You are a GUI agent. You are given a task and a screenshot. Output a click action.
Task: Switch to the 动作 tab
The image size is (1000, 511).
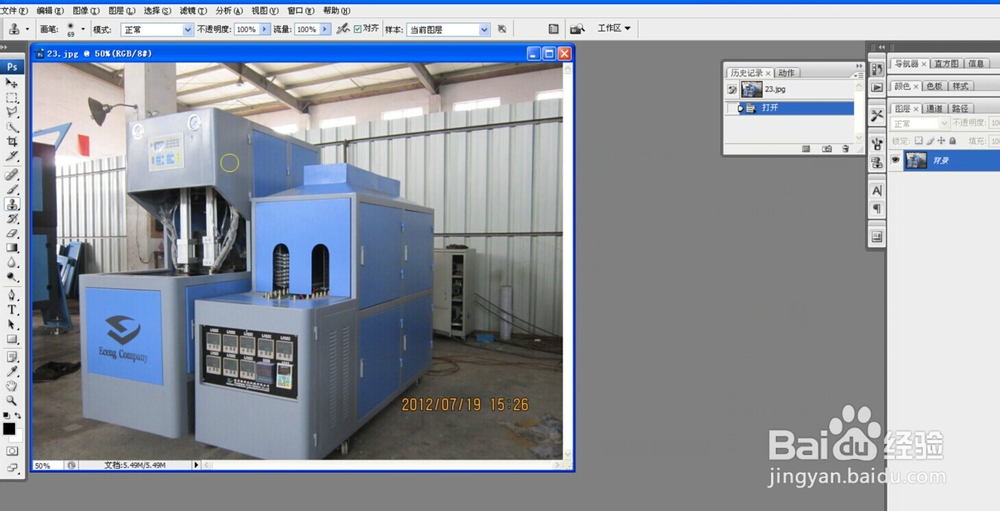tap(787, 73)
